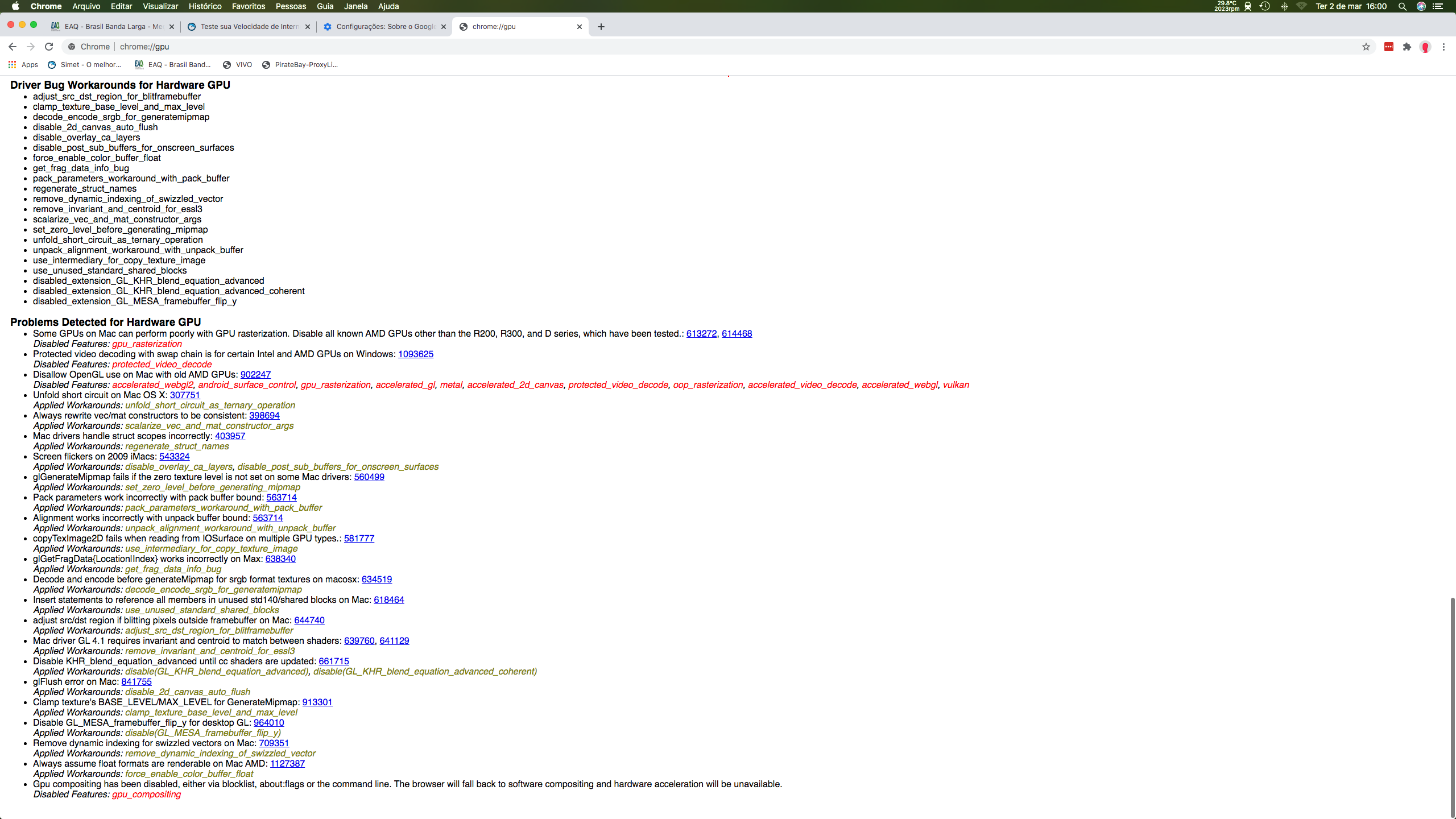This screenshot has width=1456, height=819.
Task: Open bug link 639760
Action: coord(359,641)
